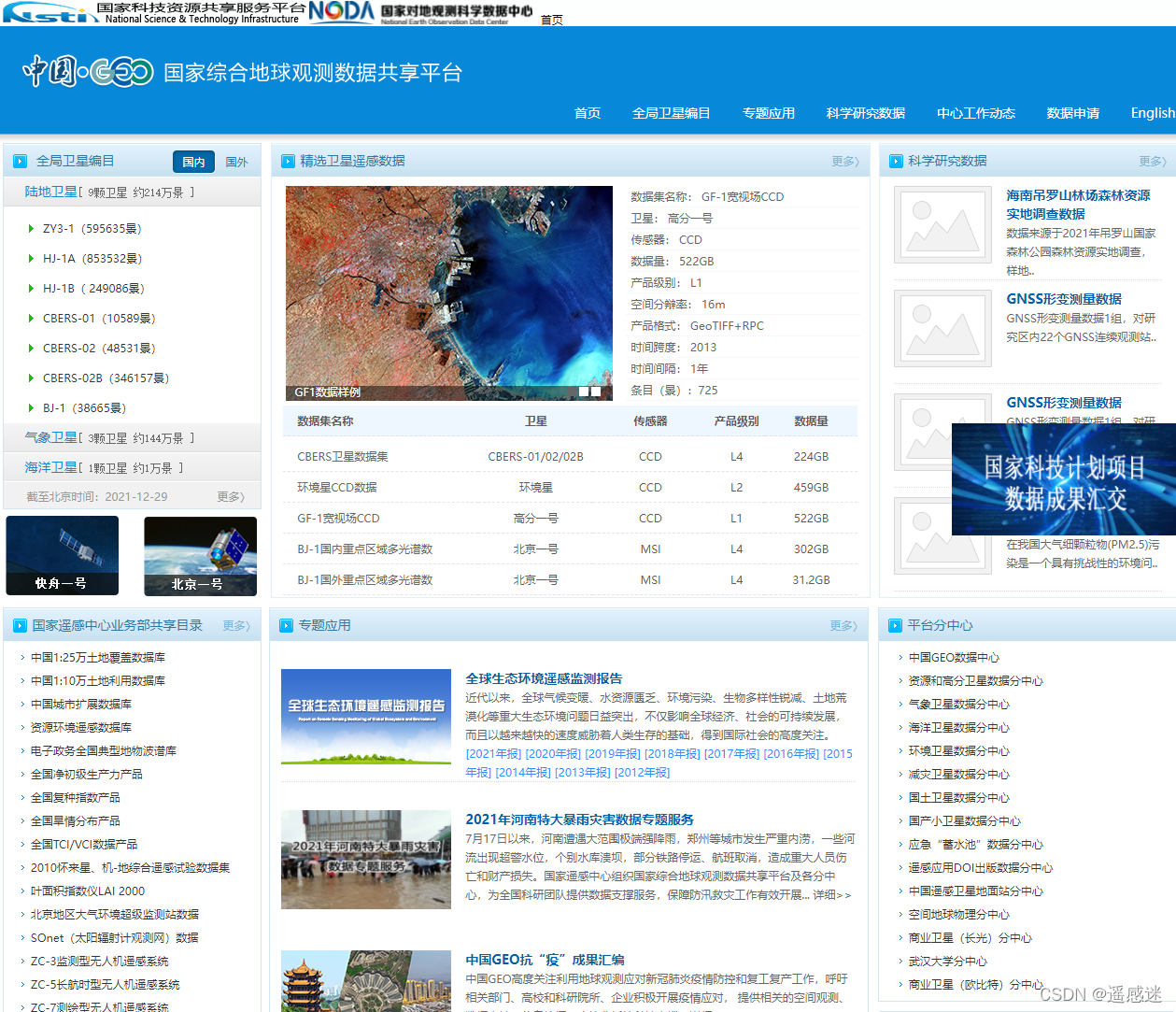1176x1012 pixels.
Task: Open 数据申请 in the navigation bar
Action: [1073, 113]
